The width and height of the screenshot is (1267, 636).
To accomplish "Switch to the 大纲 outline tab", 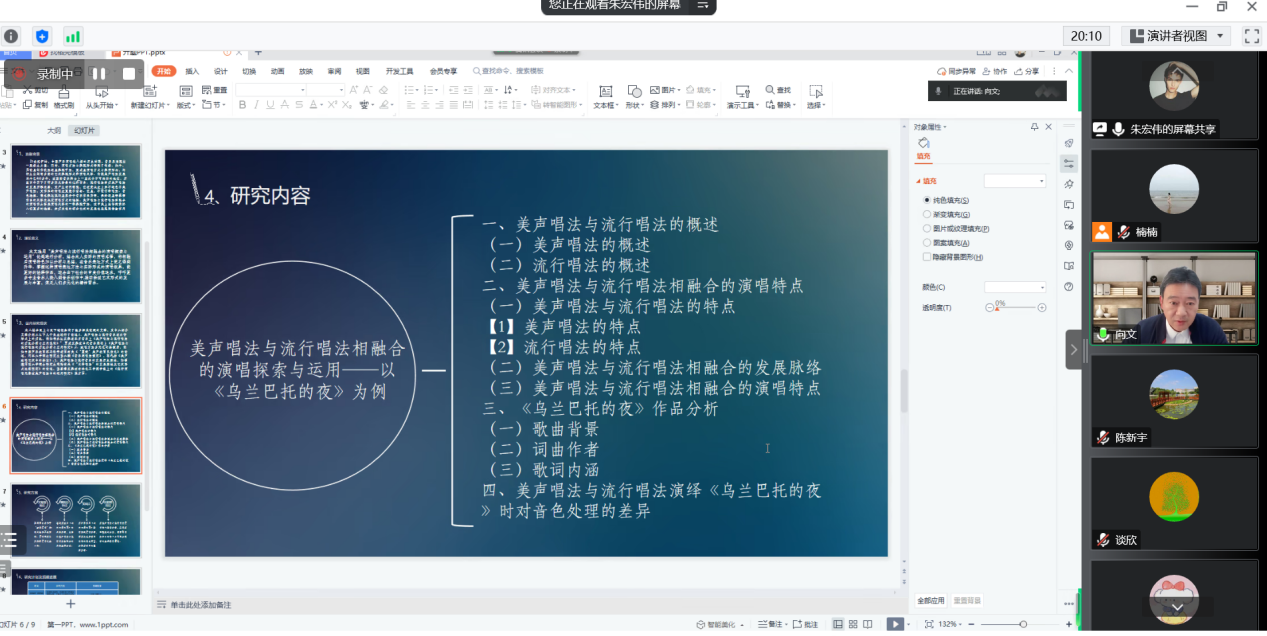I will click(x=53, y=131).
